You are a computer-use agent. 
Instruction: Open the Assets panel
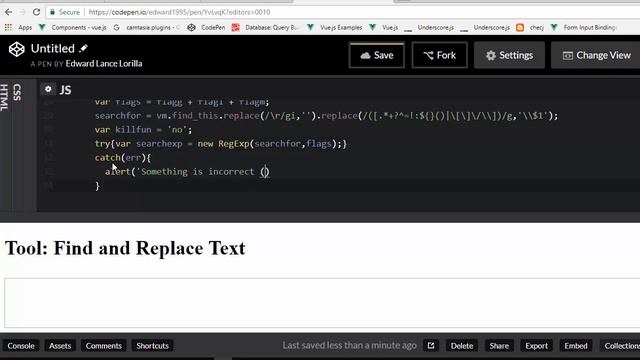60,346
